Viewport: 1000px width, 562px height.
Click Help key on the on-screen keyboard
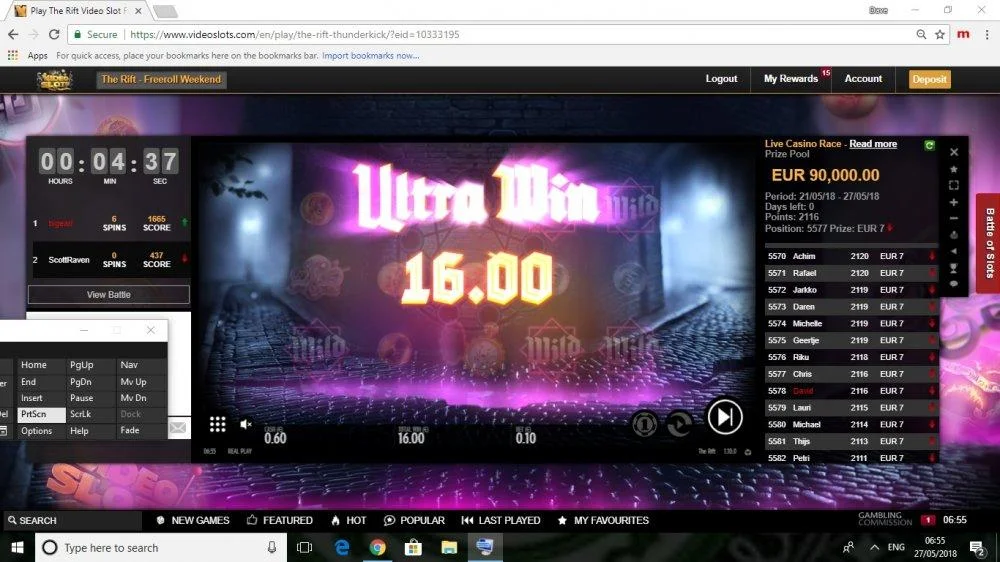coord(90,431)
